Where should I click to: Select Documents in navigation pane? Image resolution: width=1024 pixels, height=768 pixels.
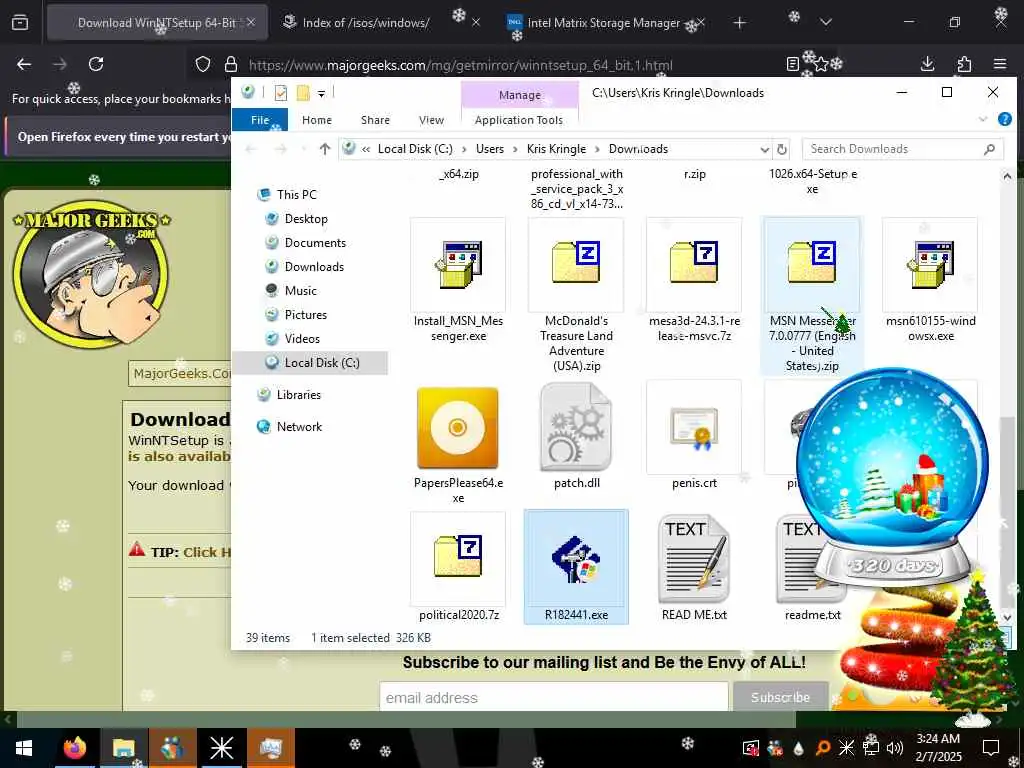click(315, 243)
